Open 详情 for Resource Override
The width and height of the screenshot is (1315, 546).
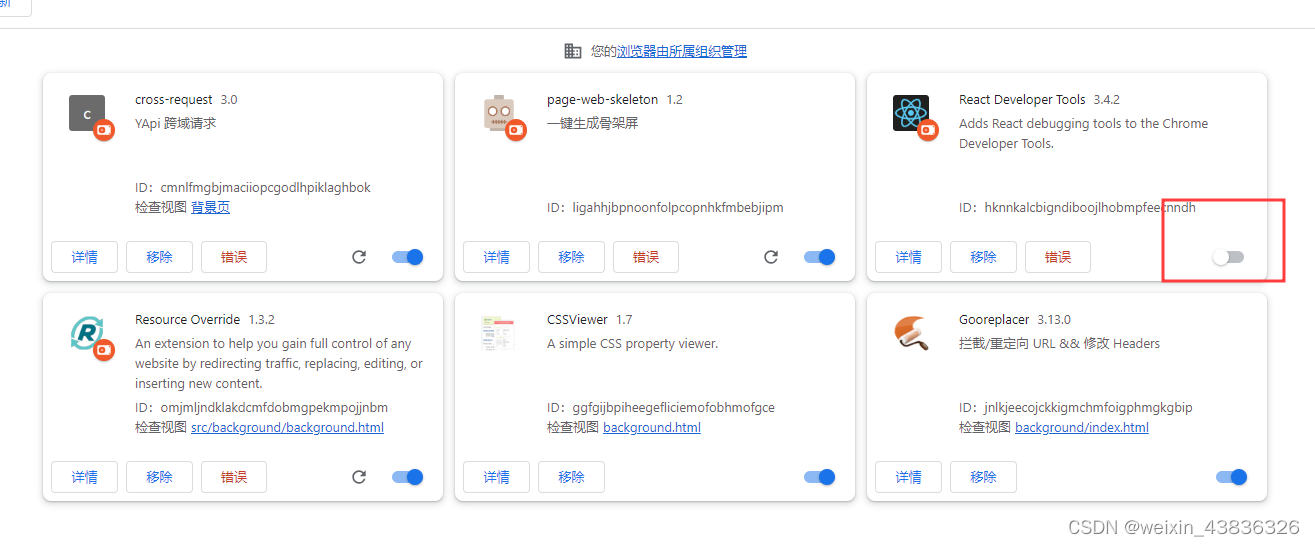[85, 477]
